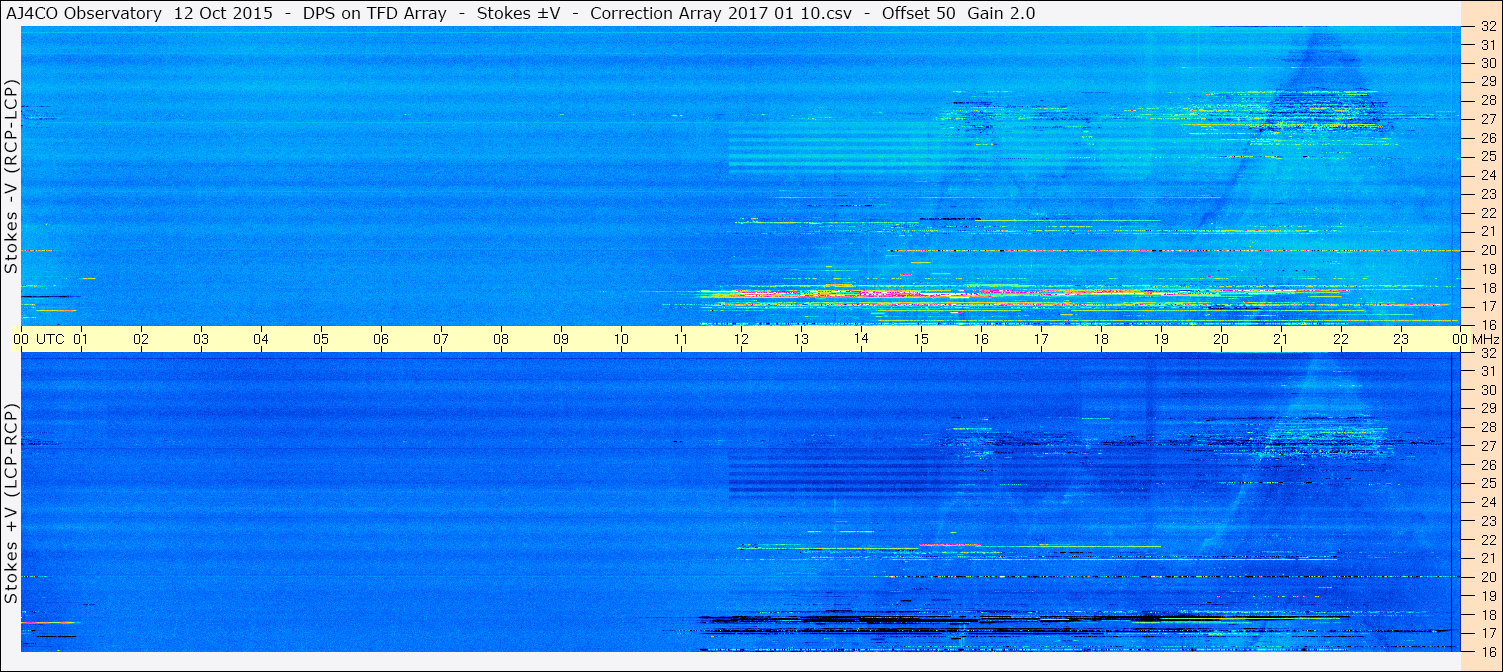Click the 23 hour marker on time axis

(1401, 339)
